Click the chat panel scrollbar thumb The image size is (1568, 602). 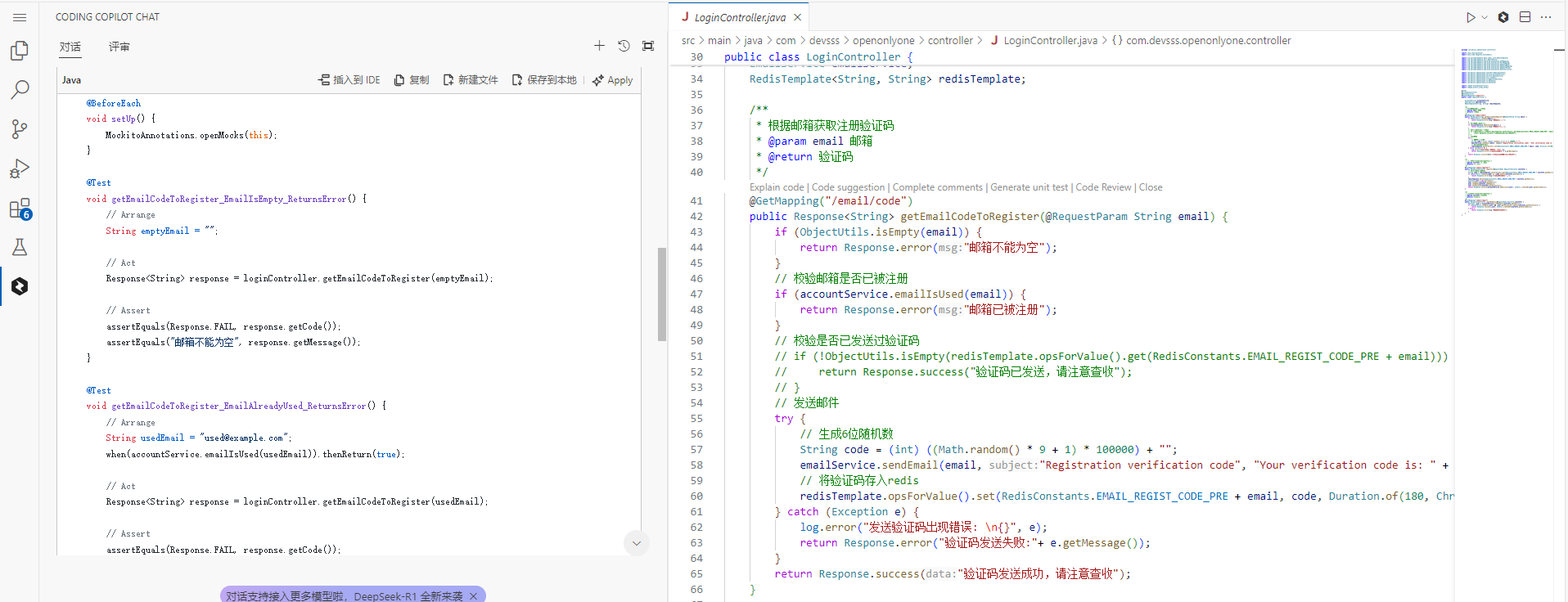(662, 294)
